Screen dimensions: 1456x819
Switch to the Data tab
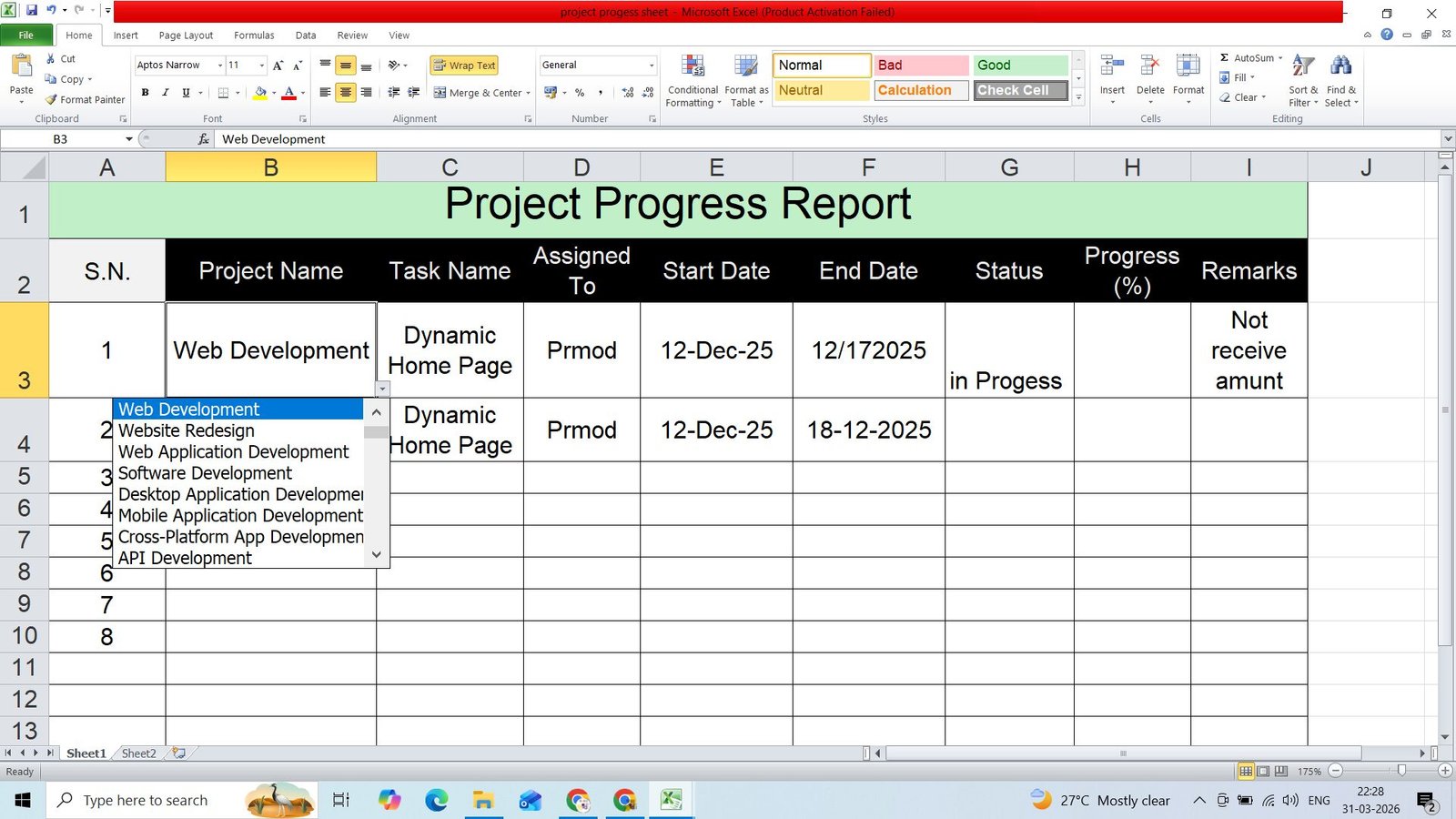click(x=306, y=35)
